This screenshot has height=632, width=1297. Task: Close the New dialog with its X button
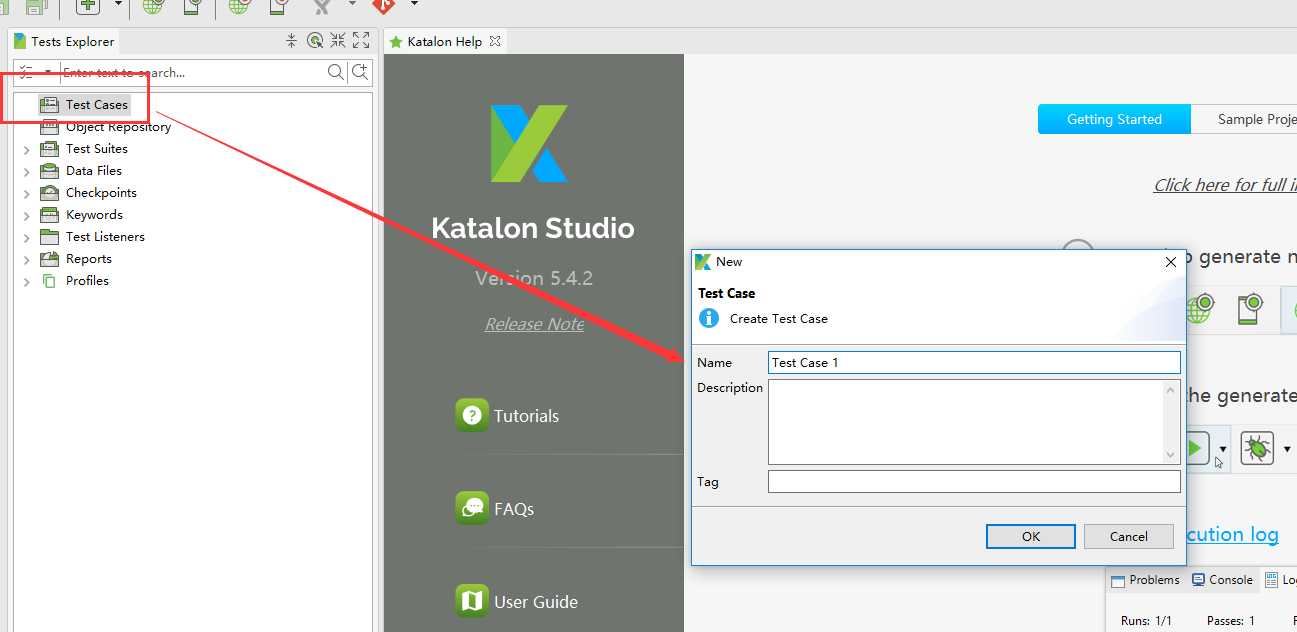coord(1171,262)
